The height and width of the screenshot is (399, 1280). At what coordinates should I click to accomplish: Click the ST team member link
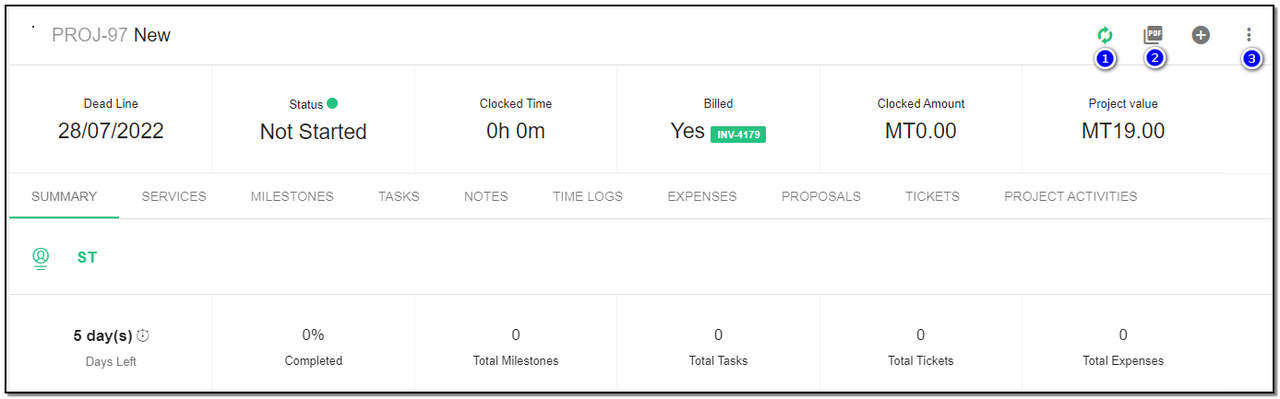(87, 258)
